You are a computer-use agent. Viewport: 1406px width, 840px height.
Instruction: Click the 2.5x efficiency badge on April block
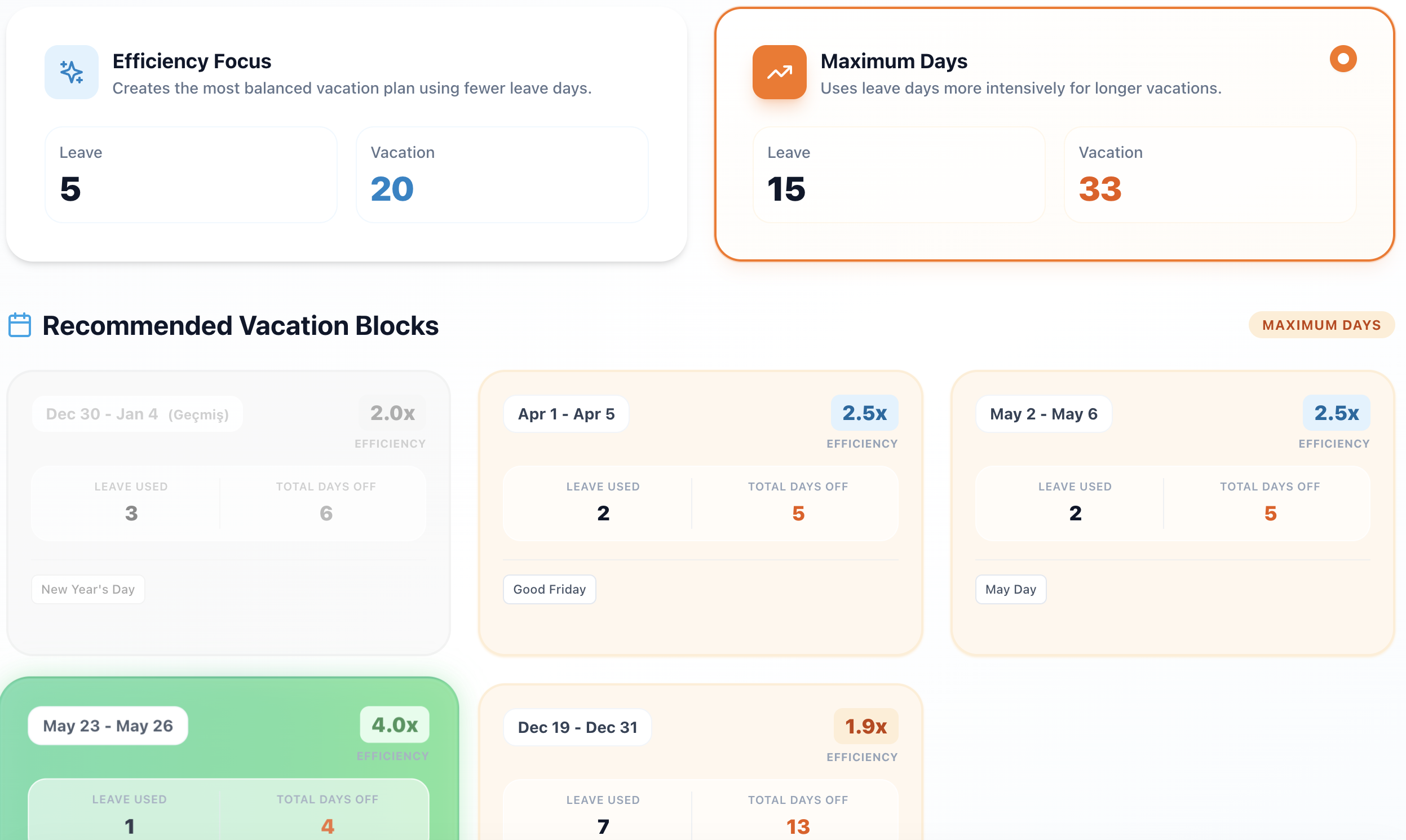coord(864,413)
